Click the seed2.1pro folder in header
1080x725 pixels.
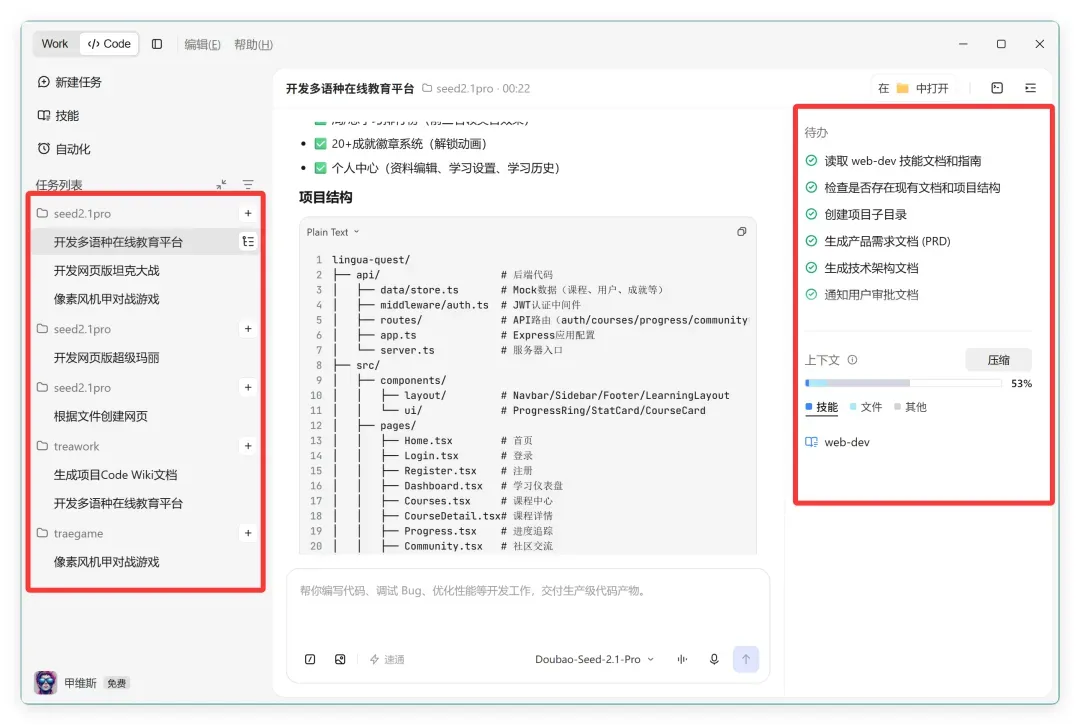click(457, 88)
